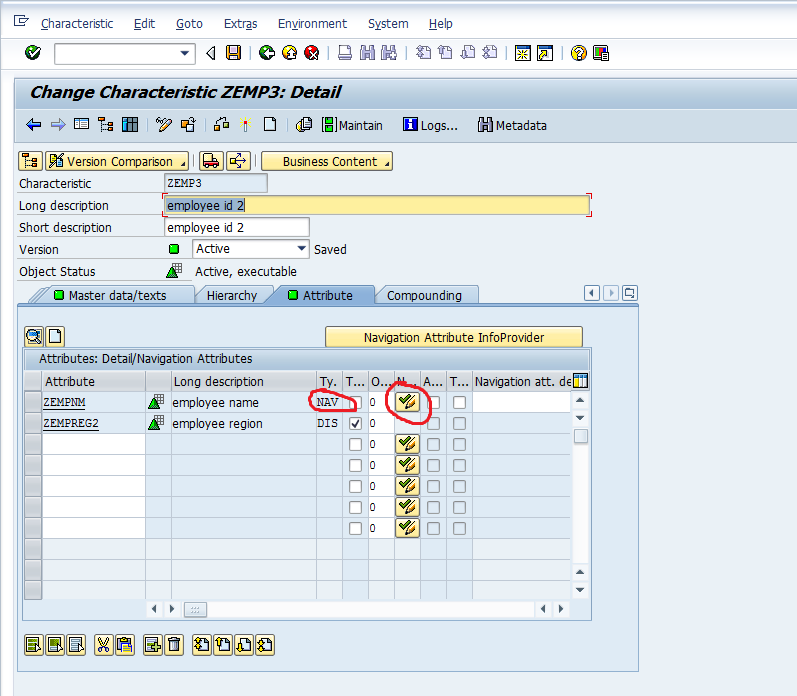Viewport: 797px width, 696px height.
Task: Click the Delete row trash icon
Action: pyautogui.click(x=174, y=645)
